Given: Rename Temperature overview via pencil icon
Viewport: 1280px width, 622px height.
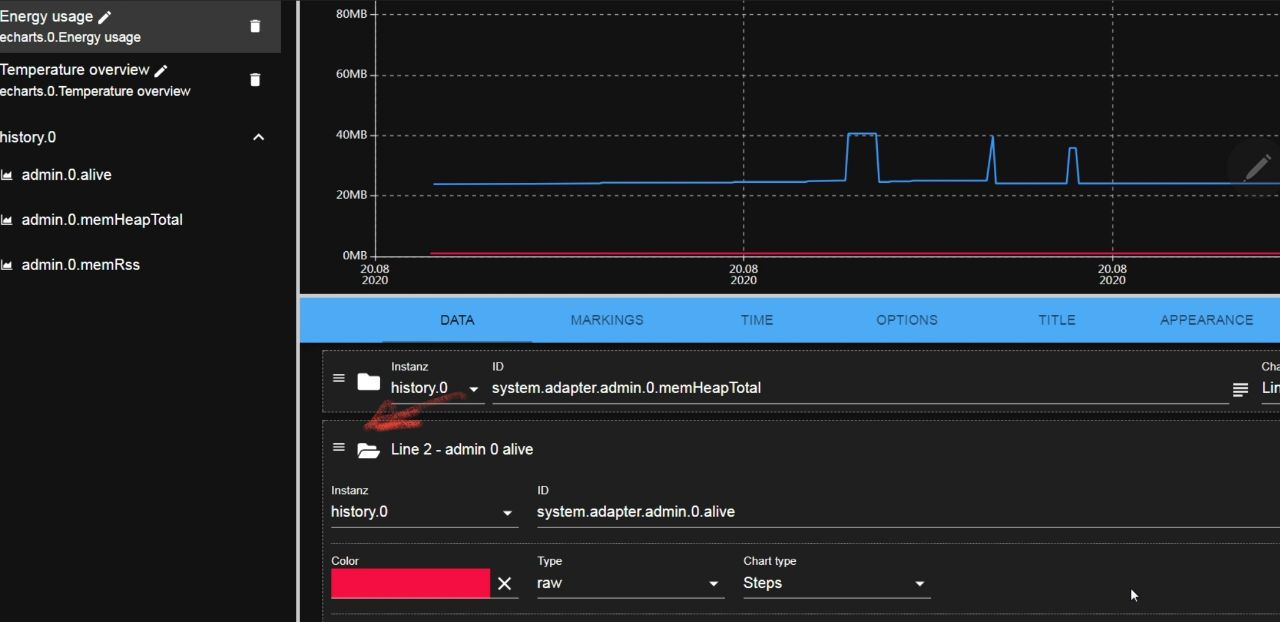Looking at the screenshot, I should point(161,70).
